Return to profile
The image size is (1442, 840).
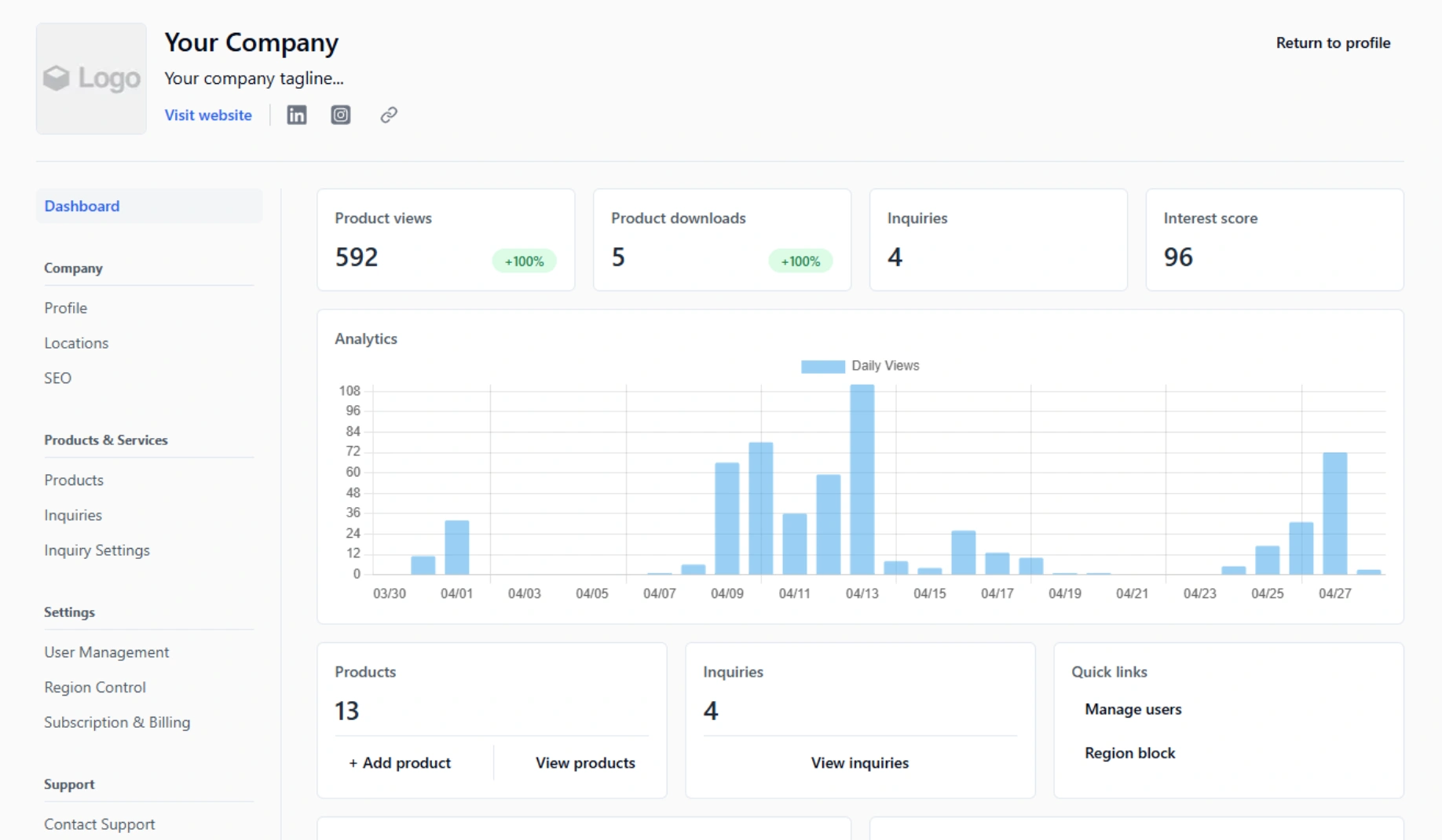1333,42
